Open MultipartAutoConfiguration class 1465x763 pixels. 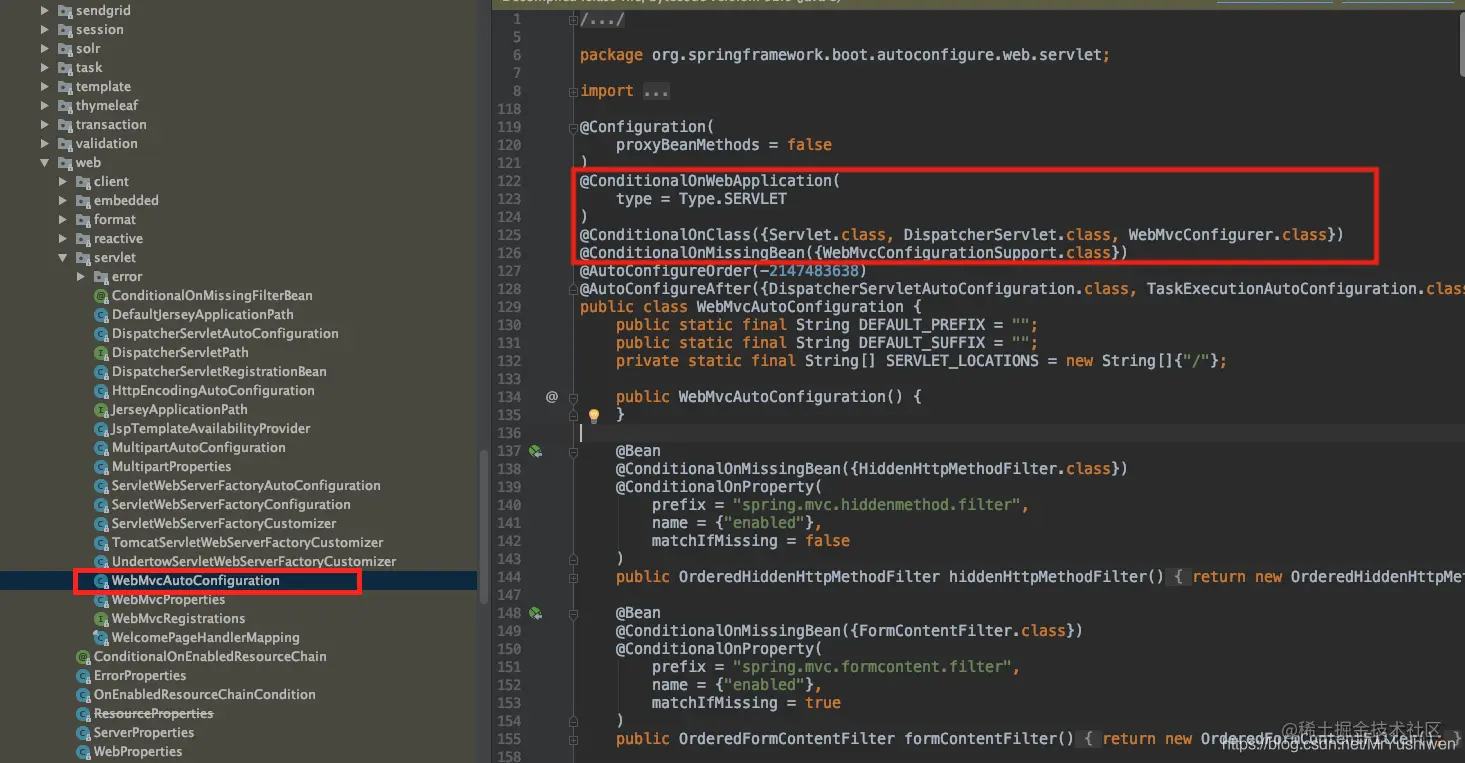(199, 448)
